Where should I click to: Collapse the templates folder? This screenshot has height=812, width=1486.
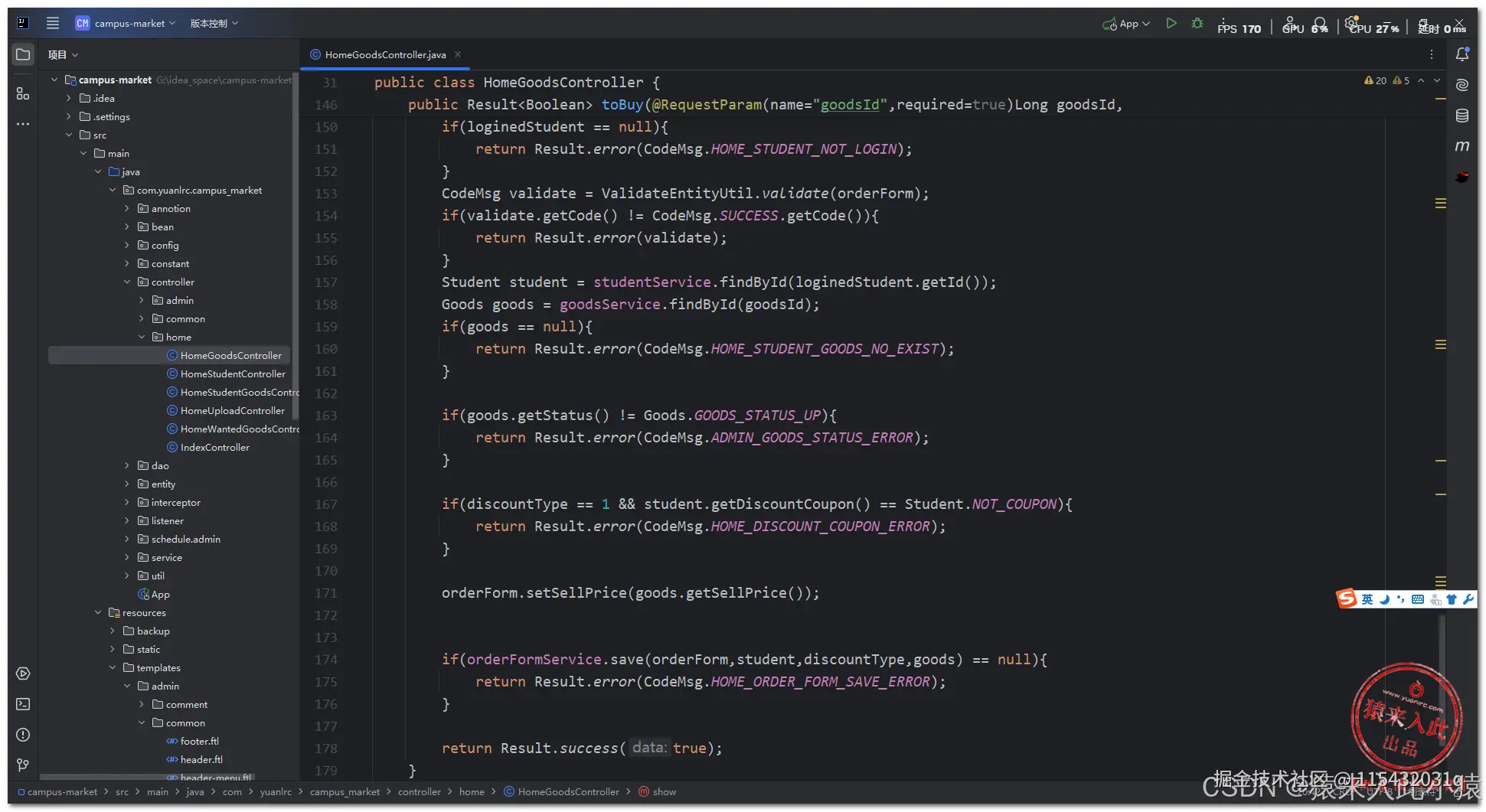(x=113, y=667)
